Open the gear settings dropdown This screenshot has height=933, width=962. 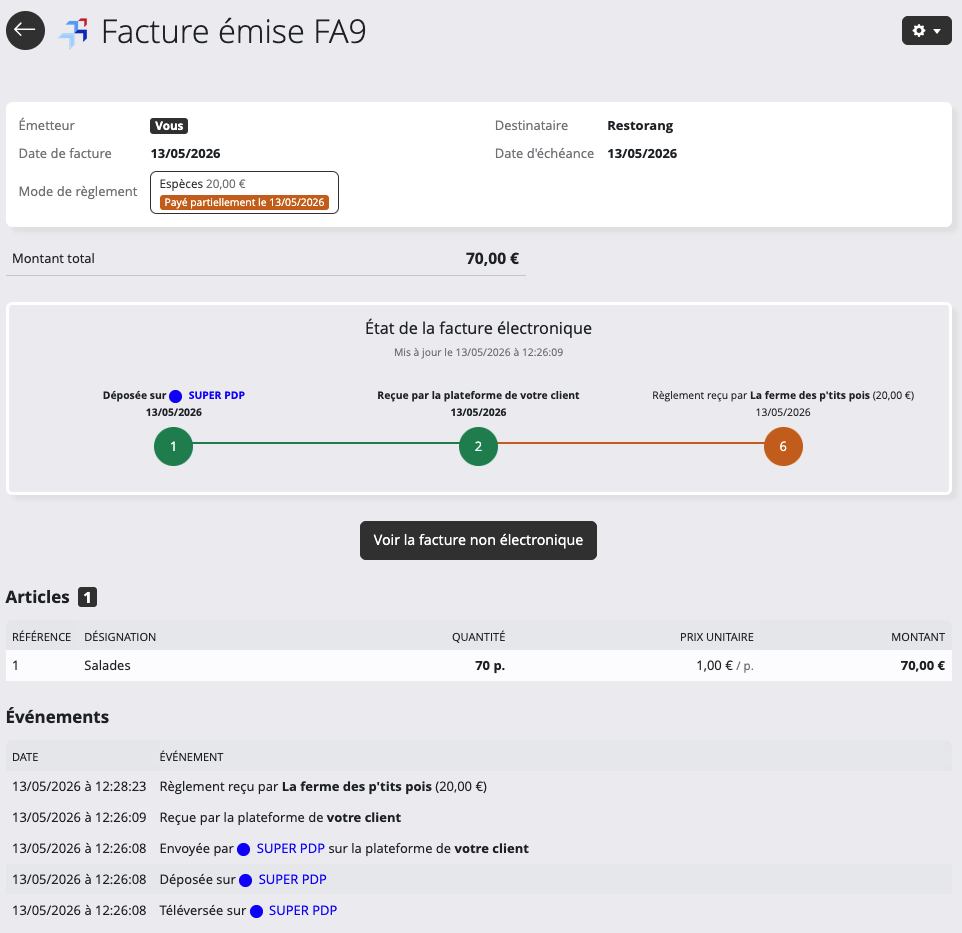tap(926, 31)
